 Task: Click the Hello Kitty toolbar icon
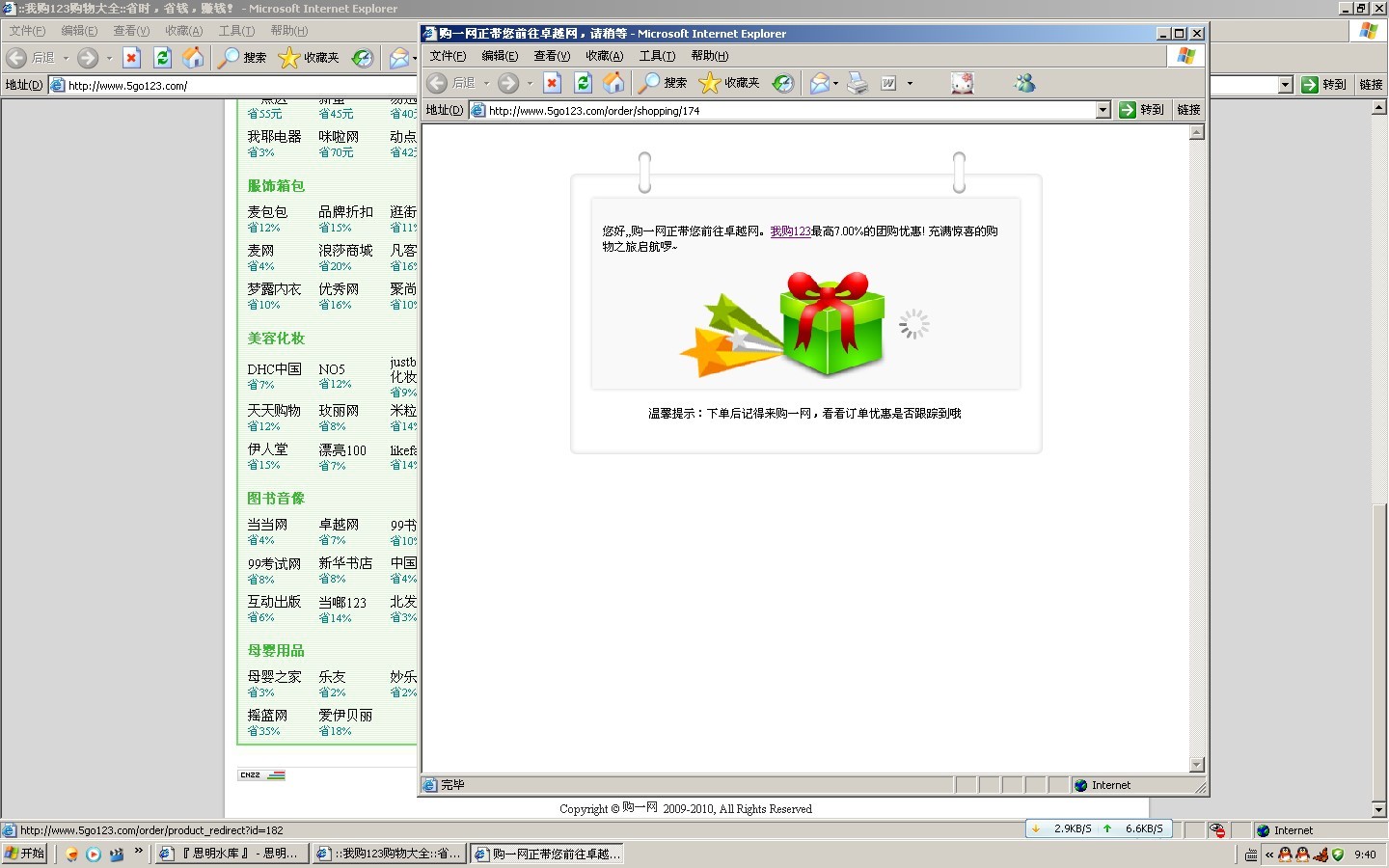pos(962,83)
